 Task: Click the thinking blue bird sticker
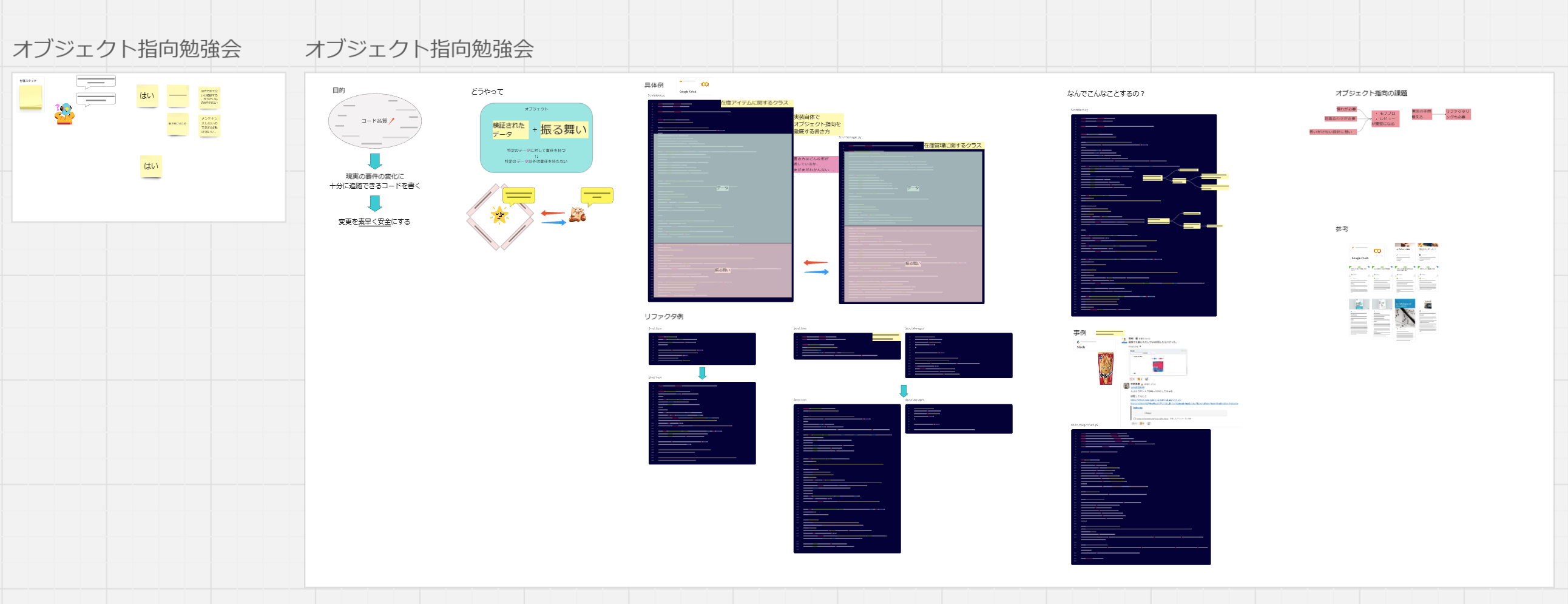pyautogui.click(x=64, y=114)
